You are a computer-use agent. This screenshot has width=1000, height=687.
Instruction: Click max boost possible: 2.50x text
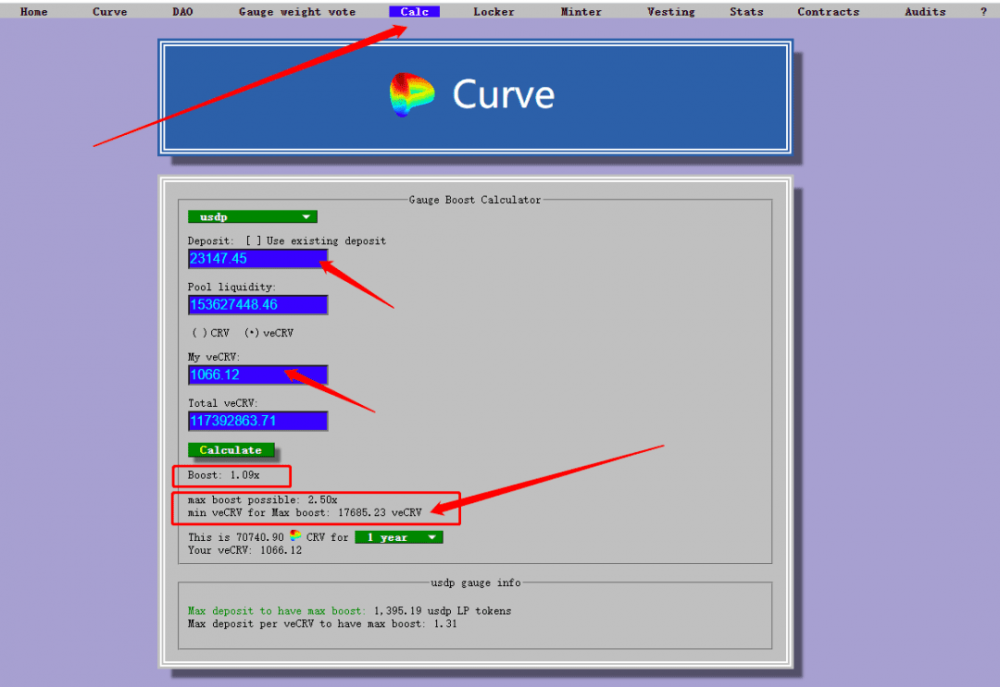tap(262, 499)
